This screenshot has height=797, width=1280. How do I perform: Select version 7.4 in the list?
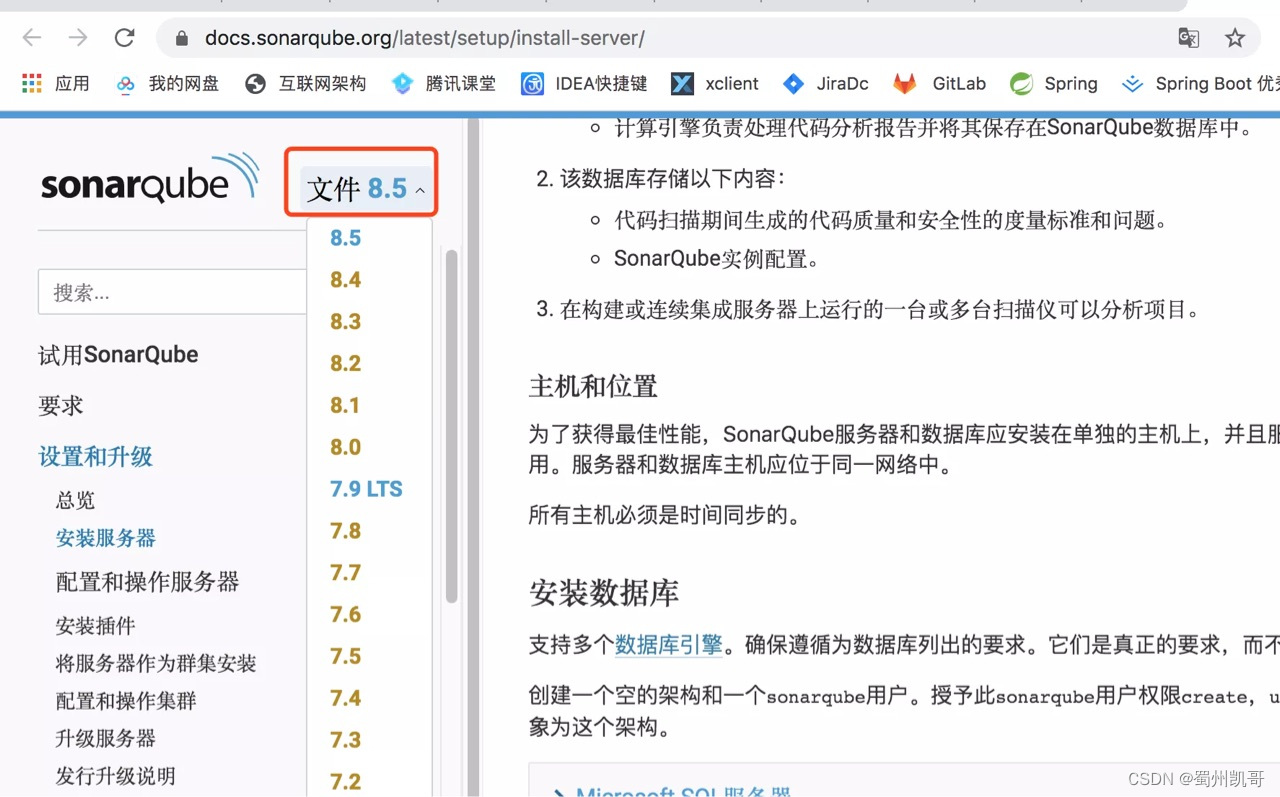pos(345,698)
